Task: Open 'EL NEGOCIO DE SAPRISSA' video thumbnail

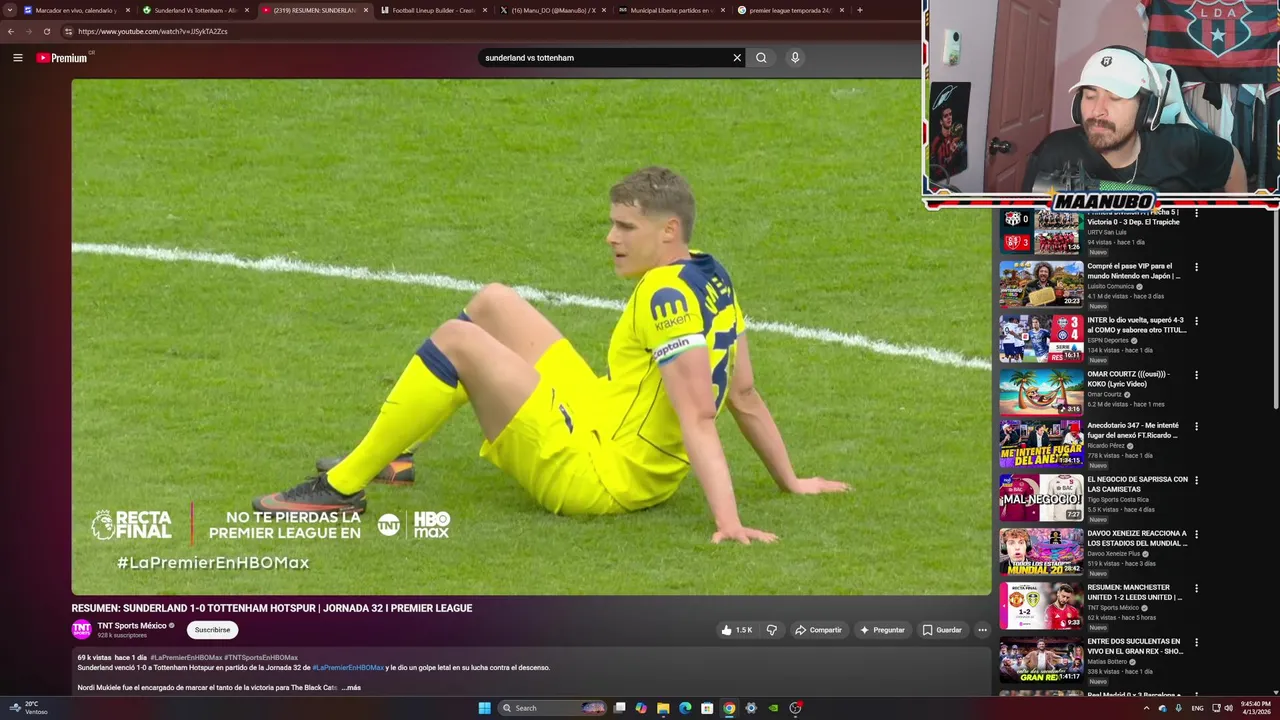Action: point(1041,498)
